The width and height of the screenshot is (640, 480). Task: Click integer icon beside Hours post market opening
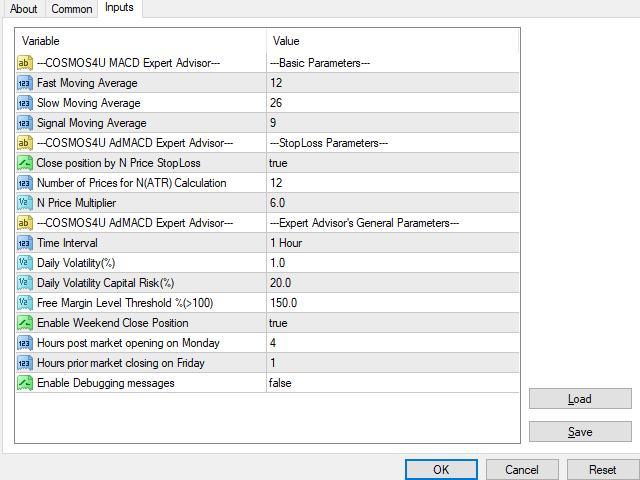tap(25, 343)
